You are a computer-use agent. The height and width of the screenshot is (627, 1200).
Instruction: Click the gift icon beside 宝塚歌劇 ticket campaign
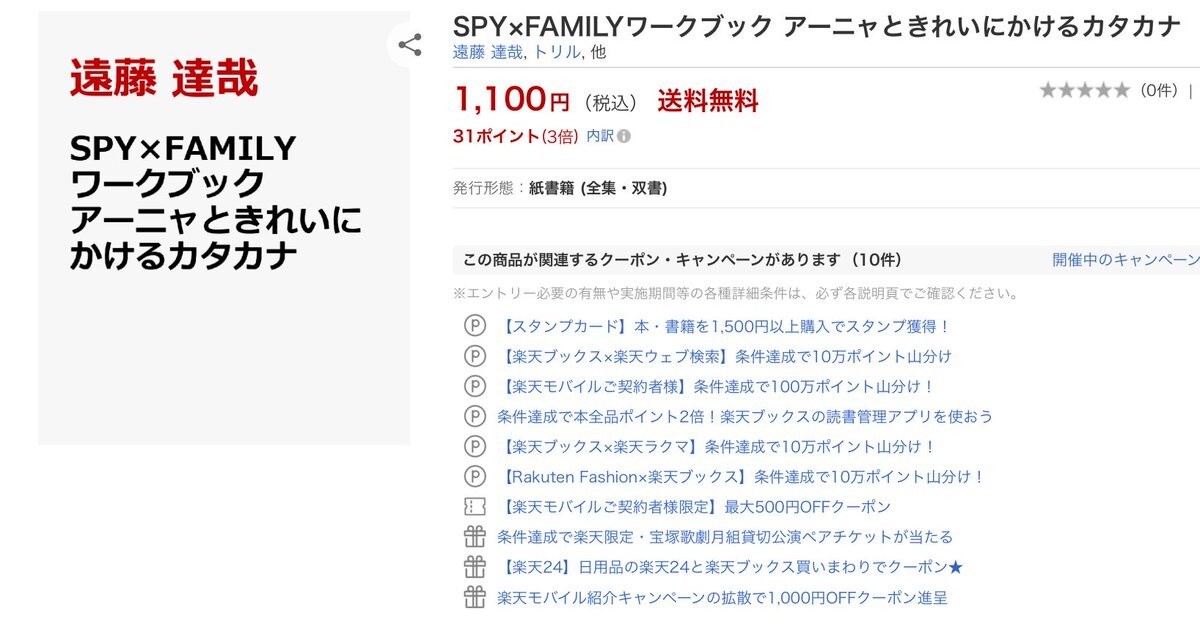[x=474, y=537]
